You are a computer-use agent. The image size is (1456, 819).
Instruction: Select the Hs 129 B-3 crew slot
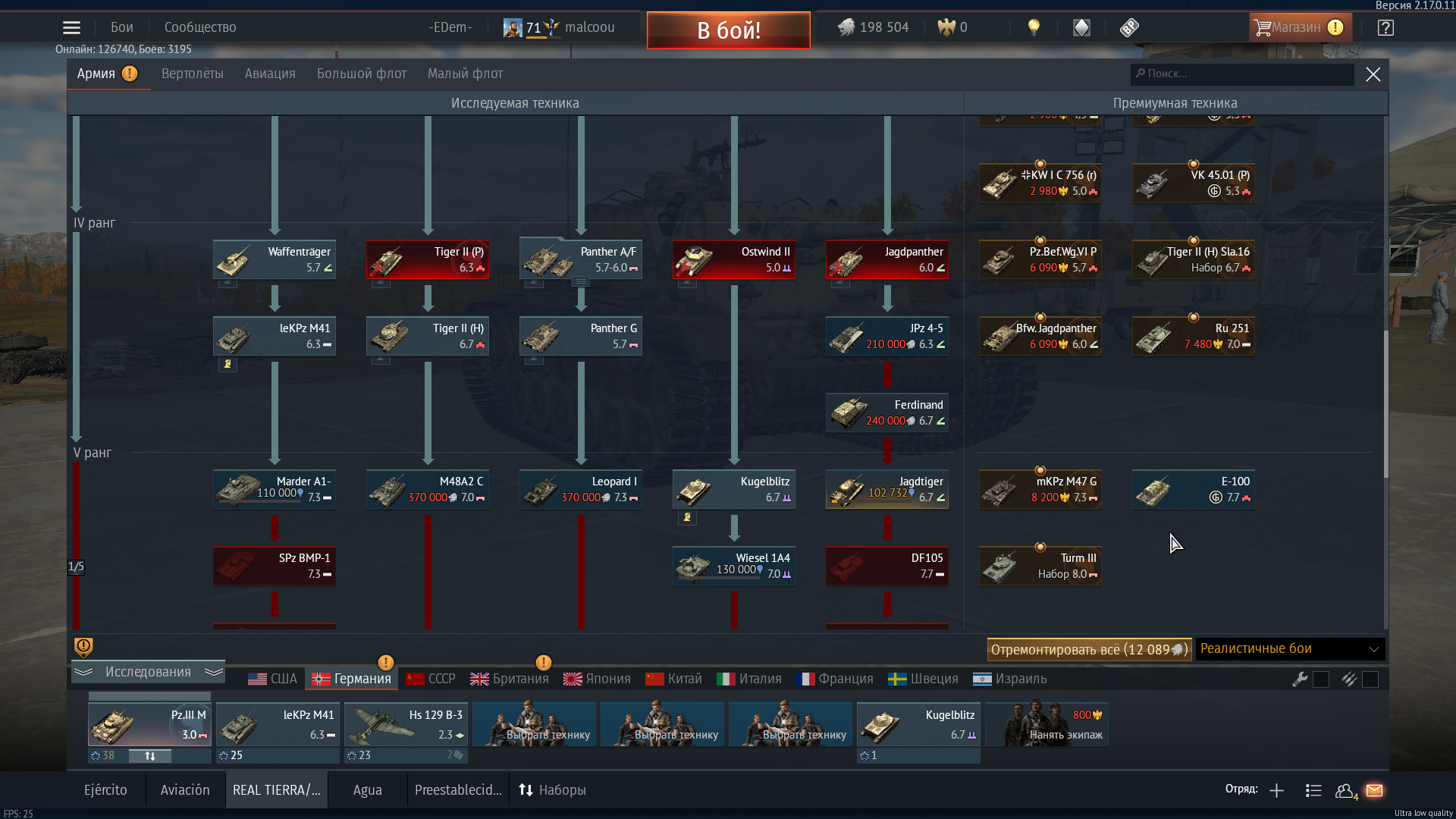(x=406, y=725)
